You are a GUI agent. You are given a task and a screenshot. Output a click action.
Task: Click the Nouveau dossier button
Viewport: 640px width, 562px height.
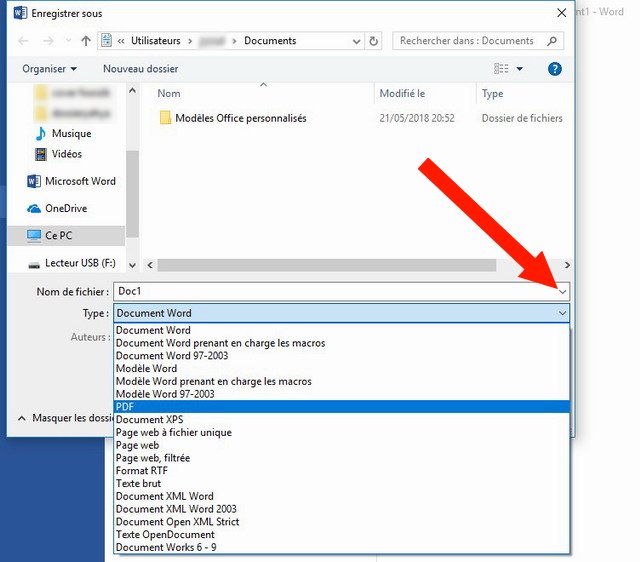click(x=140, y=69)
